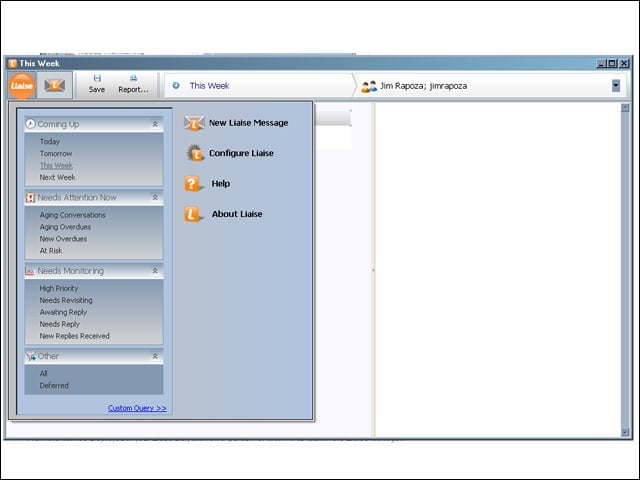Save using the floppy disk button
The width and height of the screenshot is (640, 480).
[x=97, y=84]
